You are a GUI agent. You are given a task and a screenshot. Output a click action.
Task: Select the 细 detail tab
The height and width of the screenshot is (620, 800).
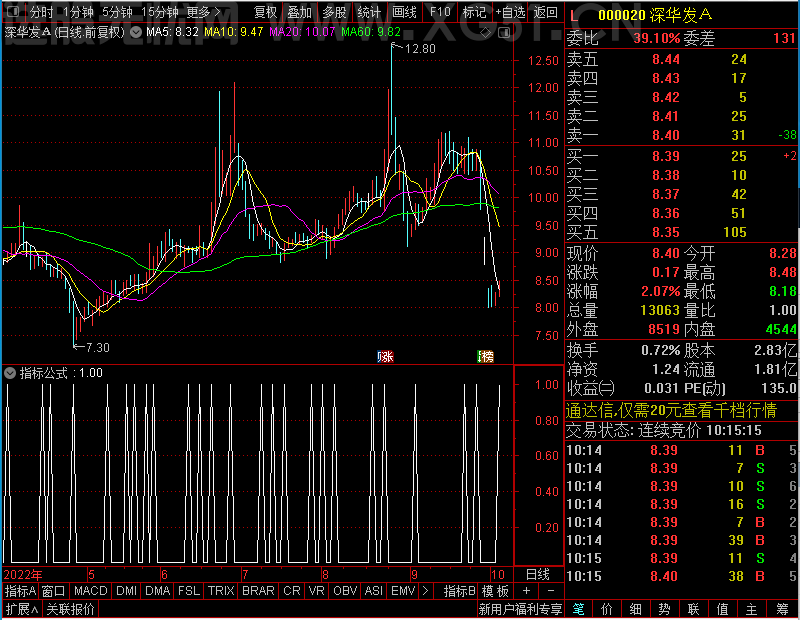click(x=636, y=609)
